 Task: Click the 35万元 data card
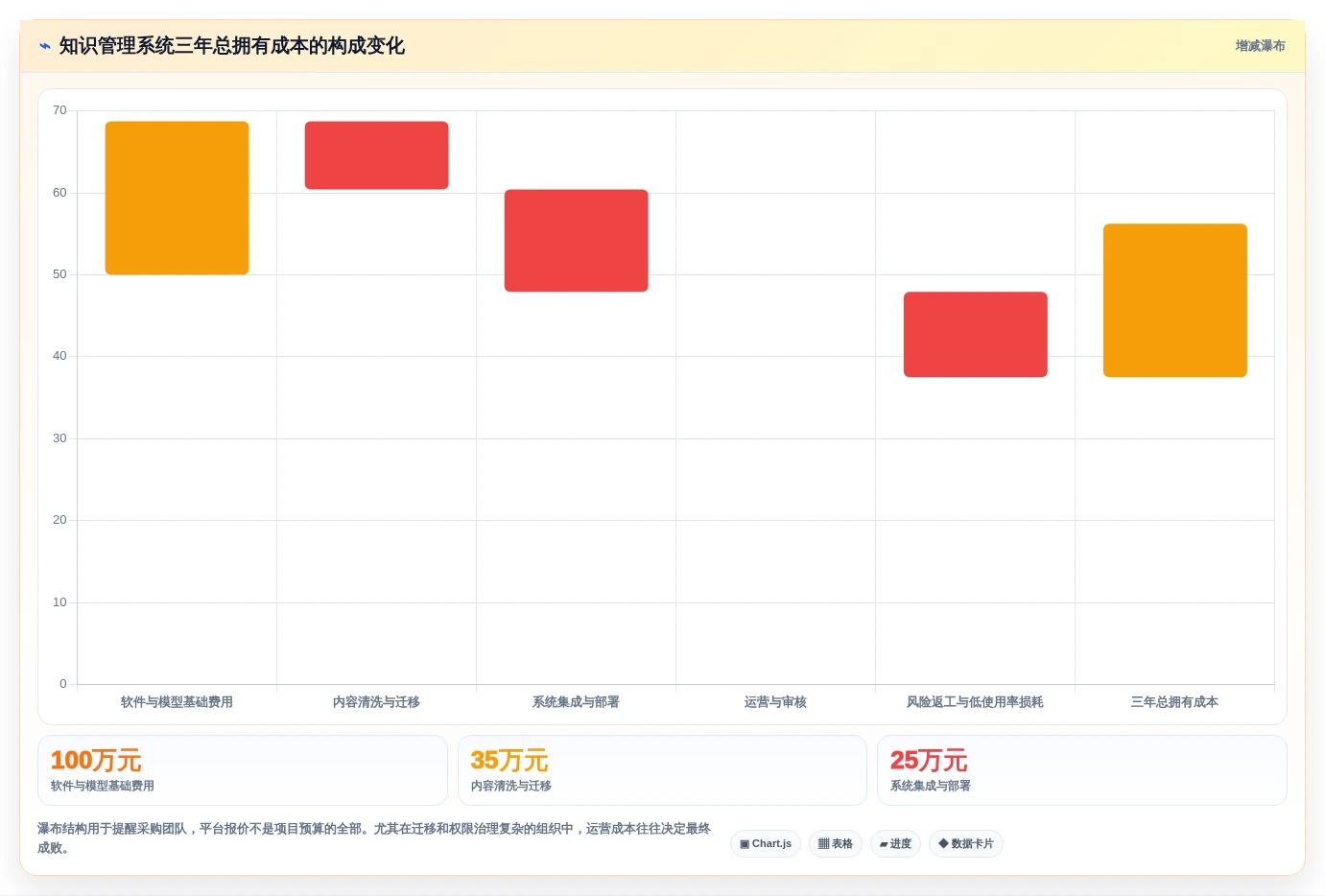point(662,770)
